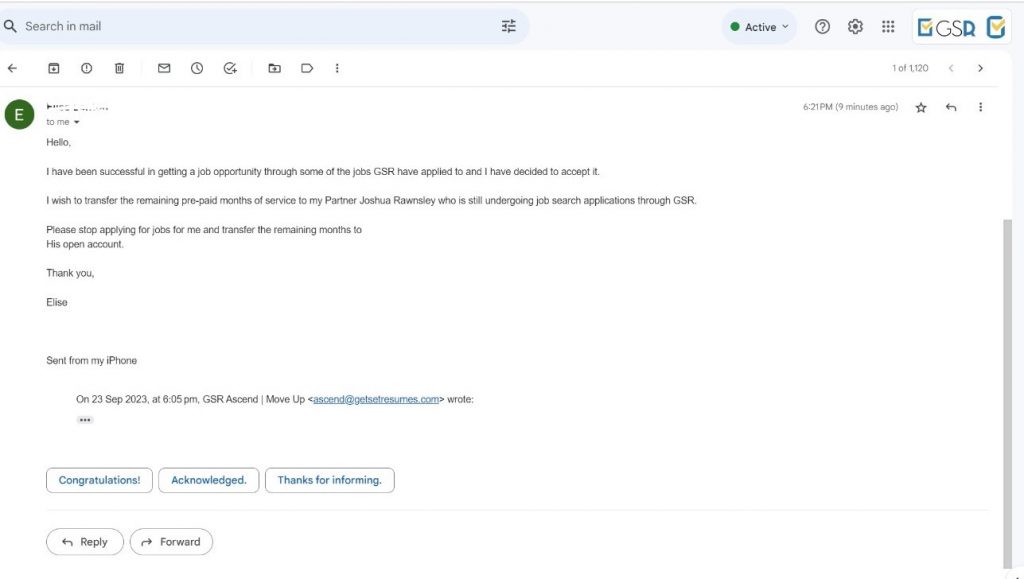Open ascend@getsetresumes.com email link
This screenshot has height=579, width=1024.
(x=376, y=399)
